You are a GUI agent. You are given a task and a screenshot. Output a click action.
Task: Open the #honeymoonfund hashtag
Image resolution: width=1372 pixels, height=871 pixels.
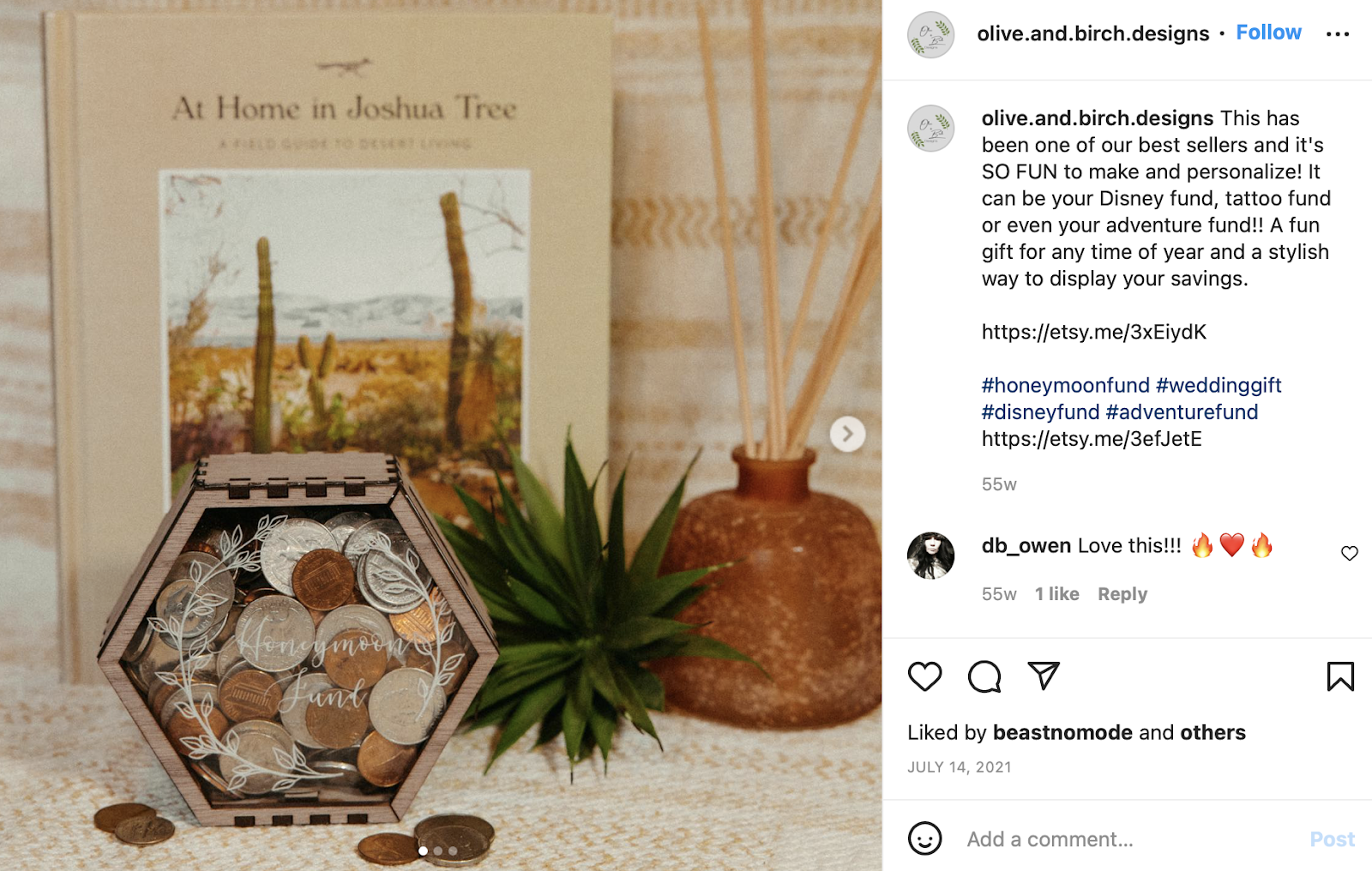(1065, 386)
